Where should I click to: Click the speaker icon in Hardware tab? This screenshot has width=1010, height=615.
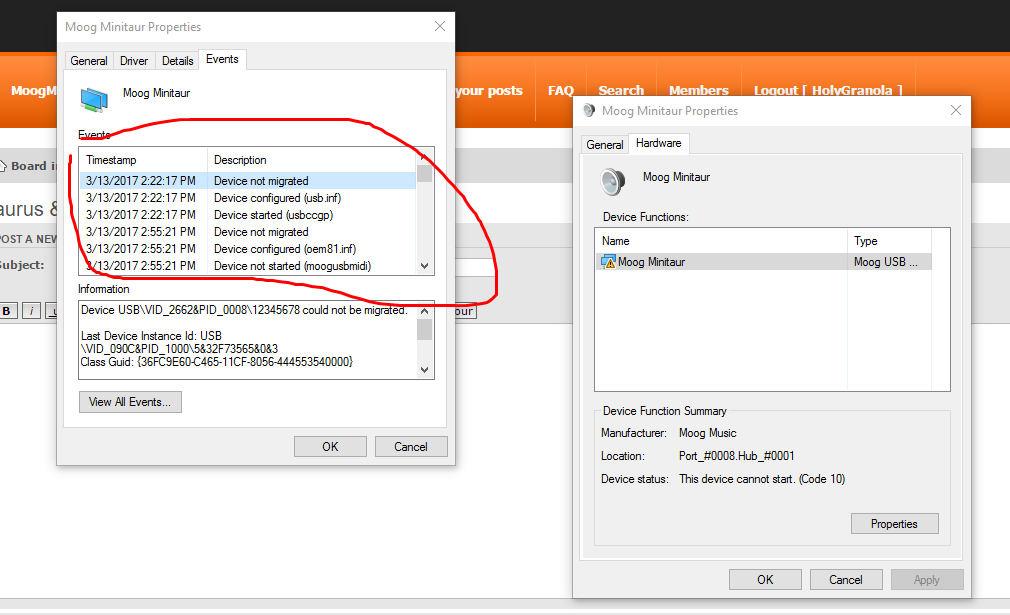click(613, 181)
